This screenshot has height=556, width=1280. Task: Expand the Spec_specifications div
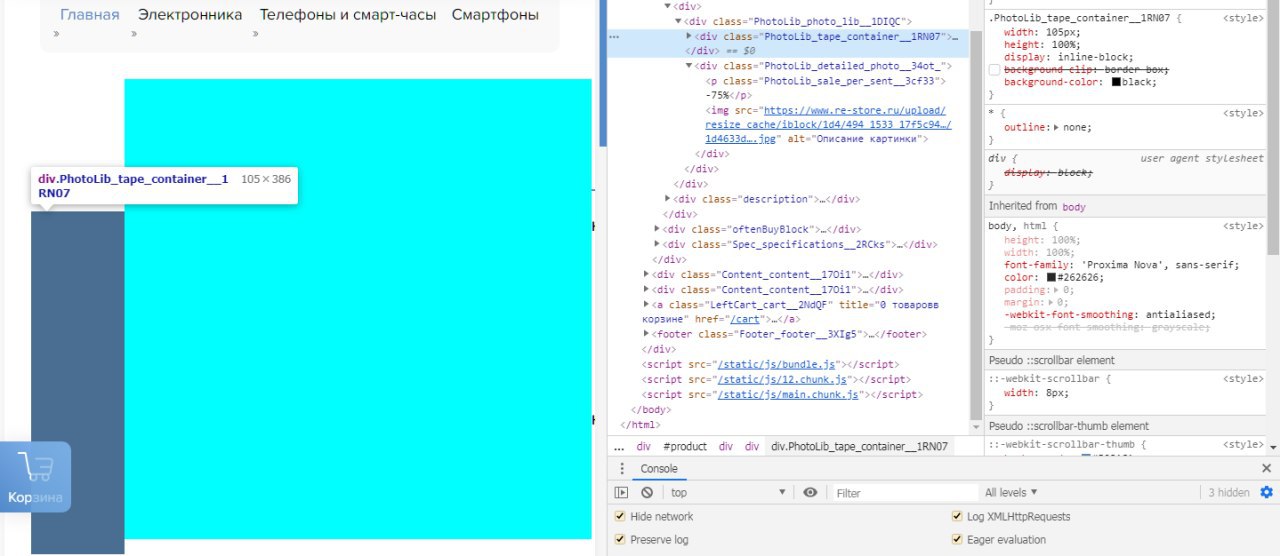pyautogui.click(x=657, y=244)
